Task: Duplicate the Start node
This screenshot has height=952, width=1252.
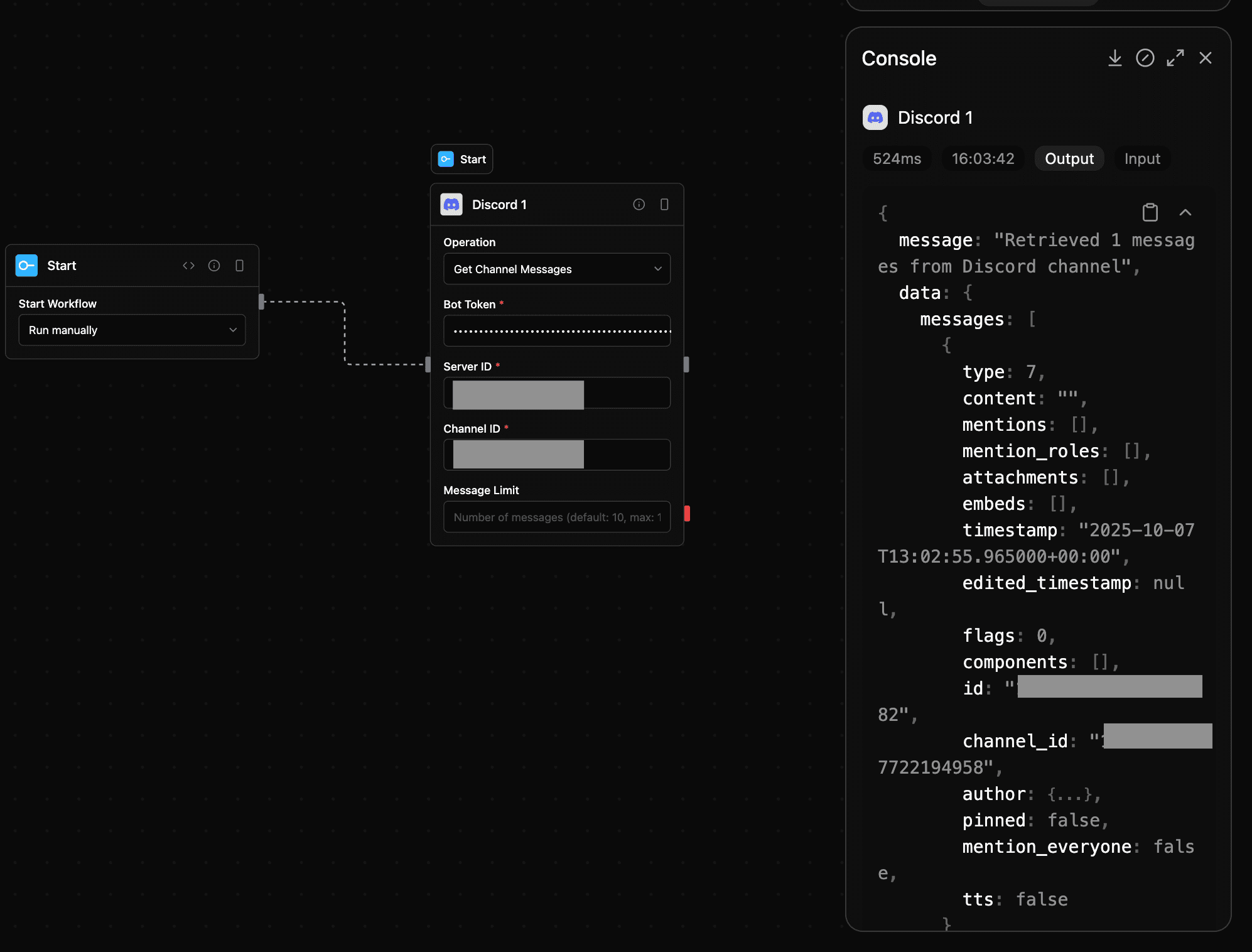Action: tap(239, 266)
